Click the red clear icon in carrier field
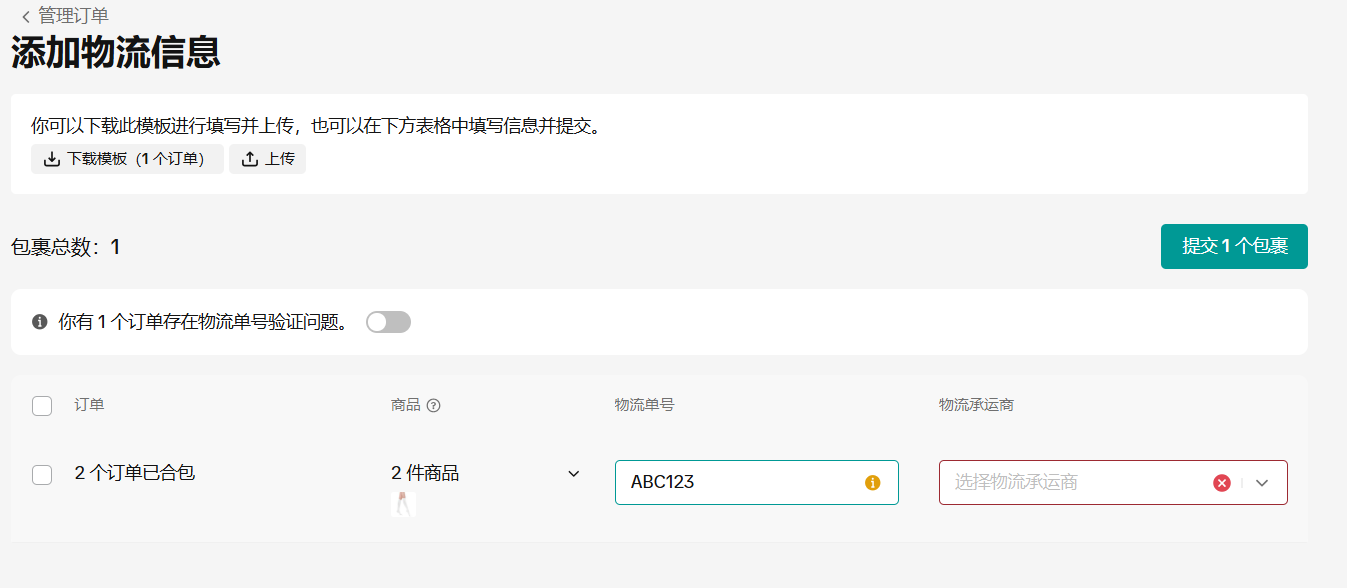The image size is (1347, 588). coord(1221,483)
